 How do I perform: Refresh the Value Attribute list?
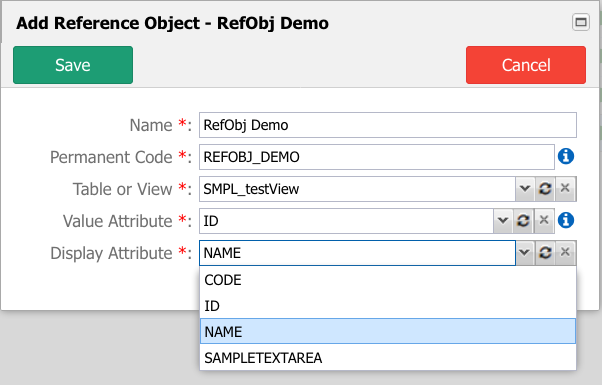tap(523, 221)
